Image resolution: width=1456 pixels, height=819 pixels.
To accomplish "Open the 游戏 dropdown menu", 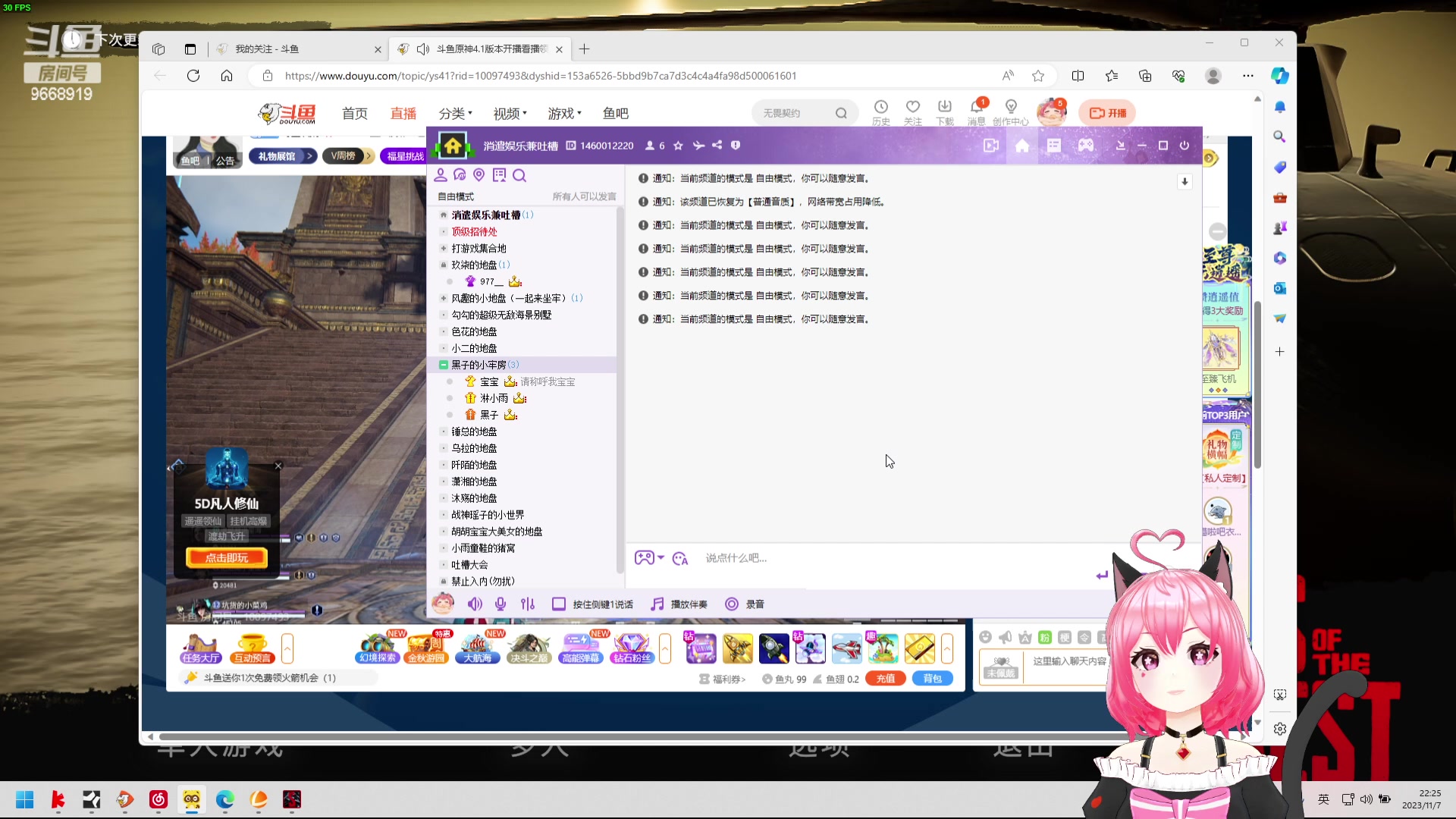I will pos(564,114).
